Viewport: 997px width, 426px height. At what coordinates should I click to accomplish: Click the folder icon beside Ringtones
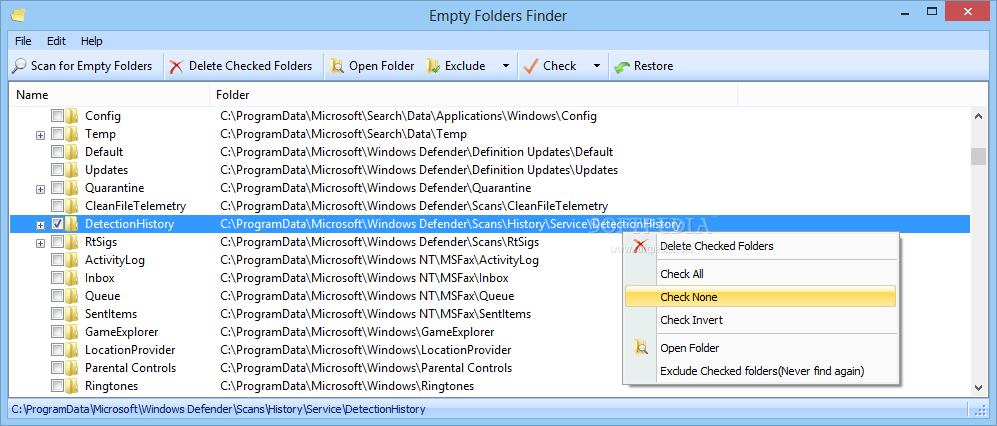[71, 386]
